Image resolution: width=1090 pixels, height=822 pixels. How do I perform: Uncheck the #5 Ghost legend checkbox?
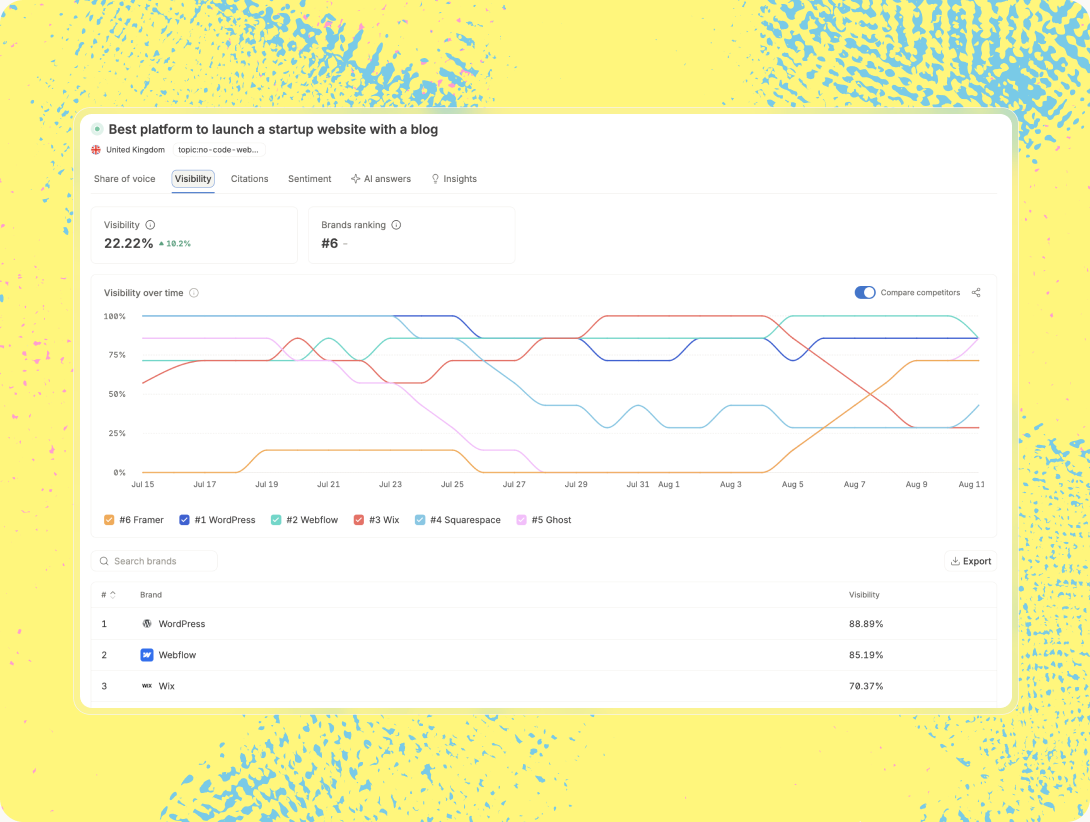pyautogui.click(x=521, y=519)
